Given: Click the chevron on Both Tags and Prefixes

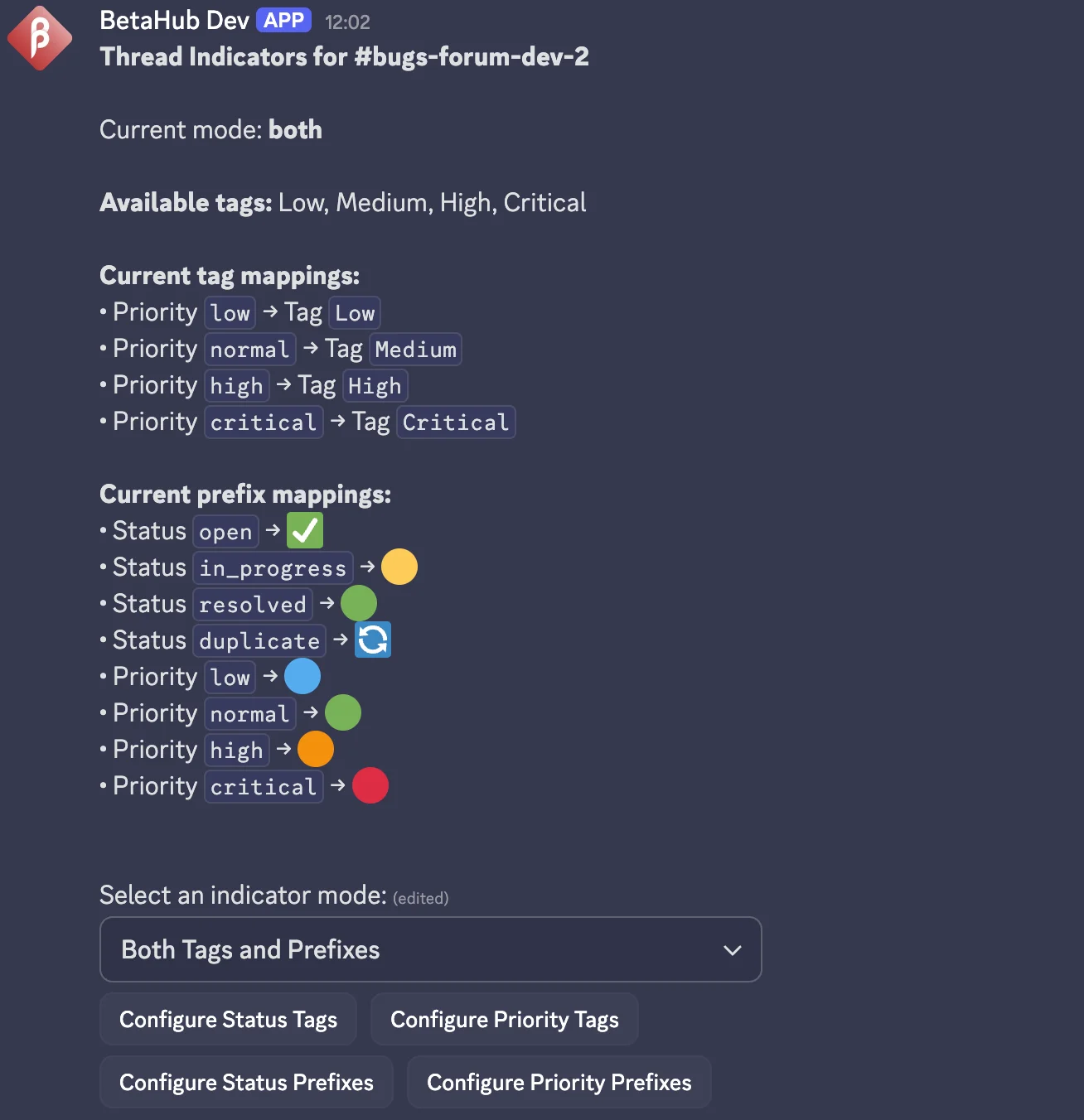Looking at the screenshot, I should 732,949.
